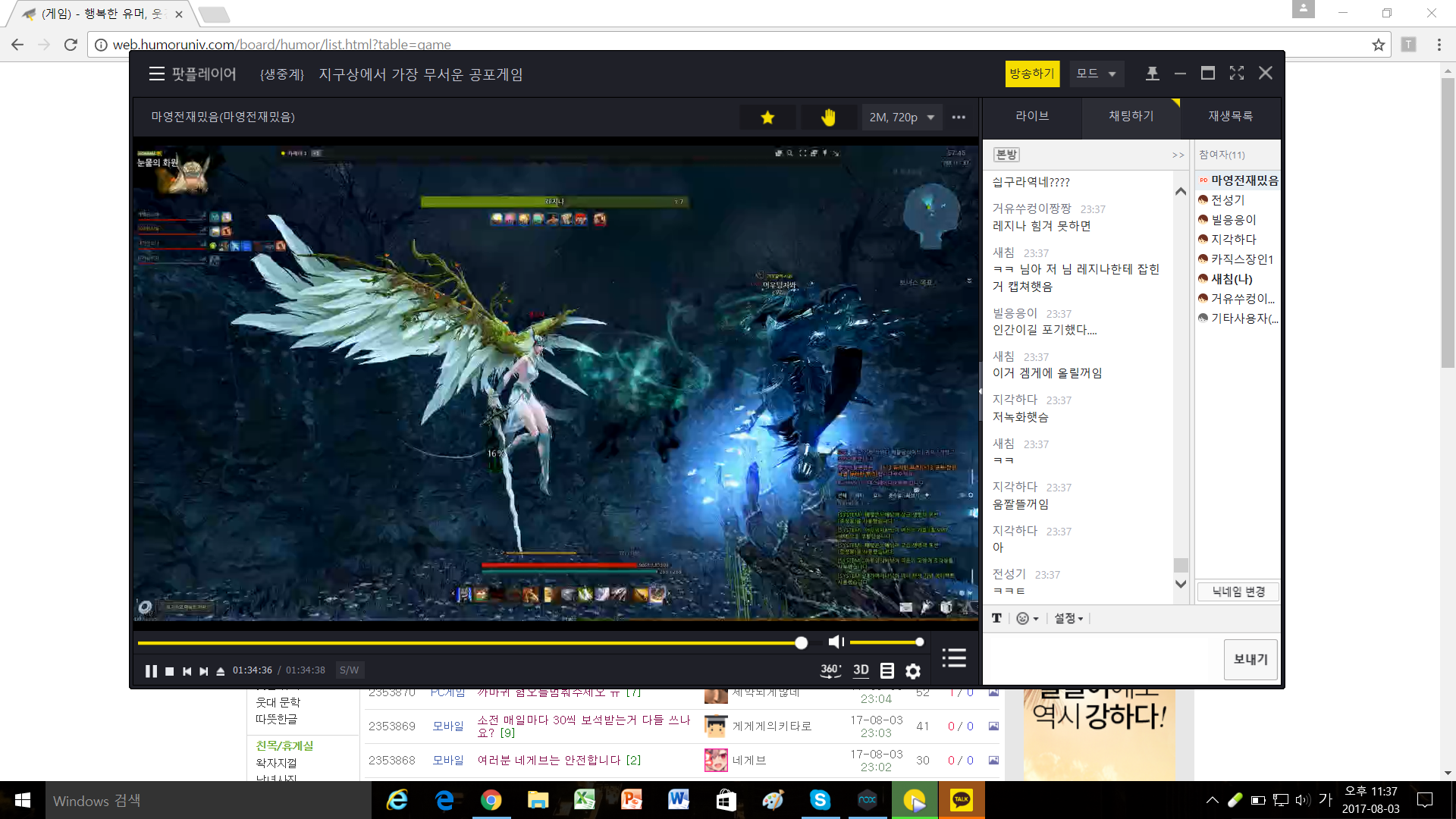The image size is (1456, 819).
Task: Send chat message with 보내기
Action: 1250,660
